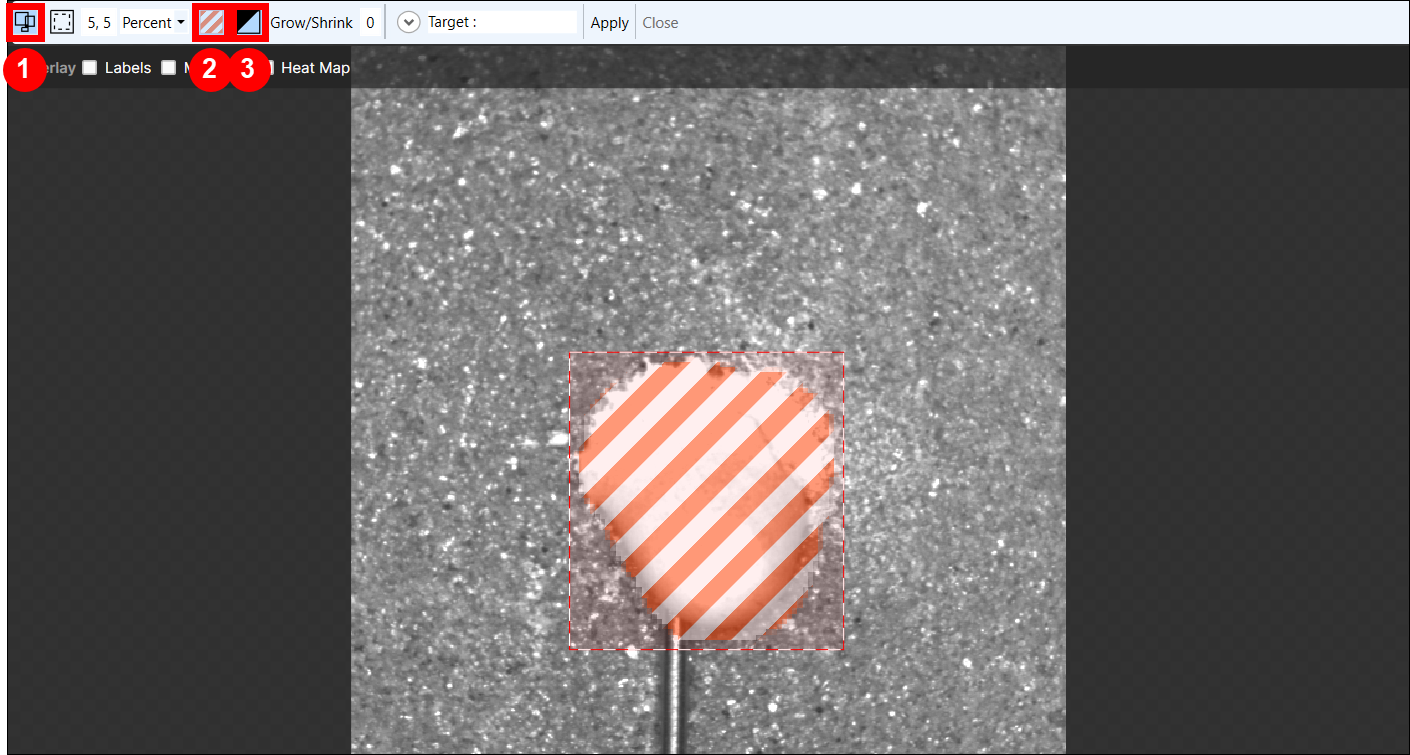Click the red badge numbered 2
1410x755 pixels.
point(210,70)
